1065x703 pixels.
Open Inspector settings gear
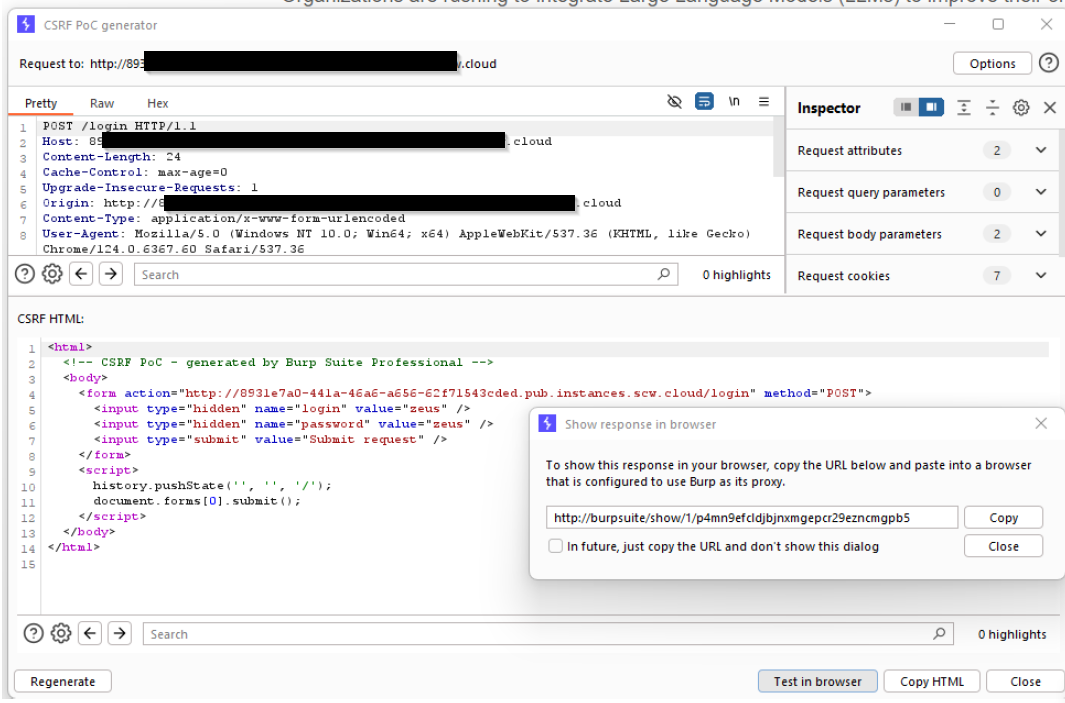click(x=1021, y=107)
